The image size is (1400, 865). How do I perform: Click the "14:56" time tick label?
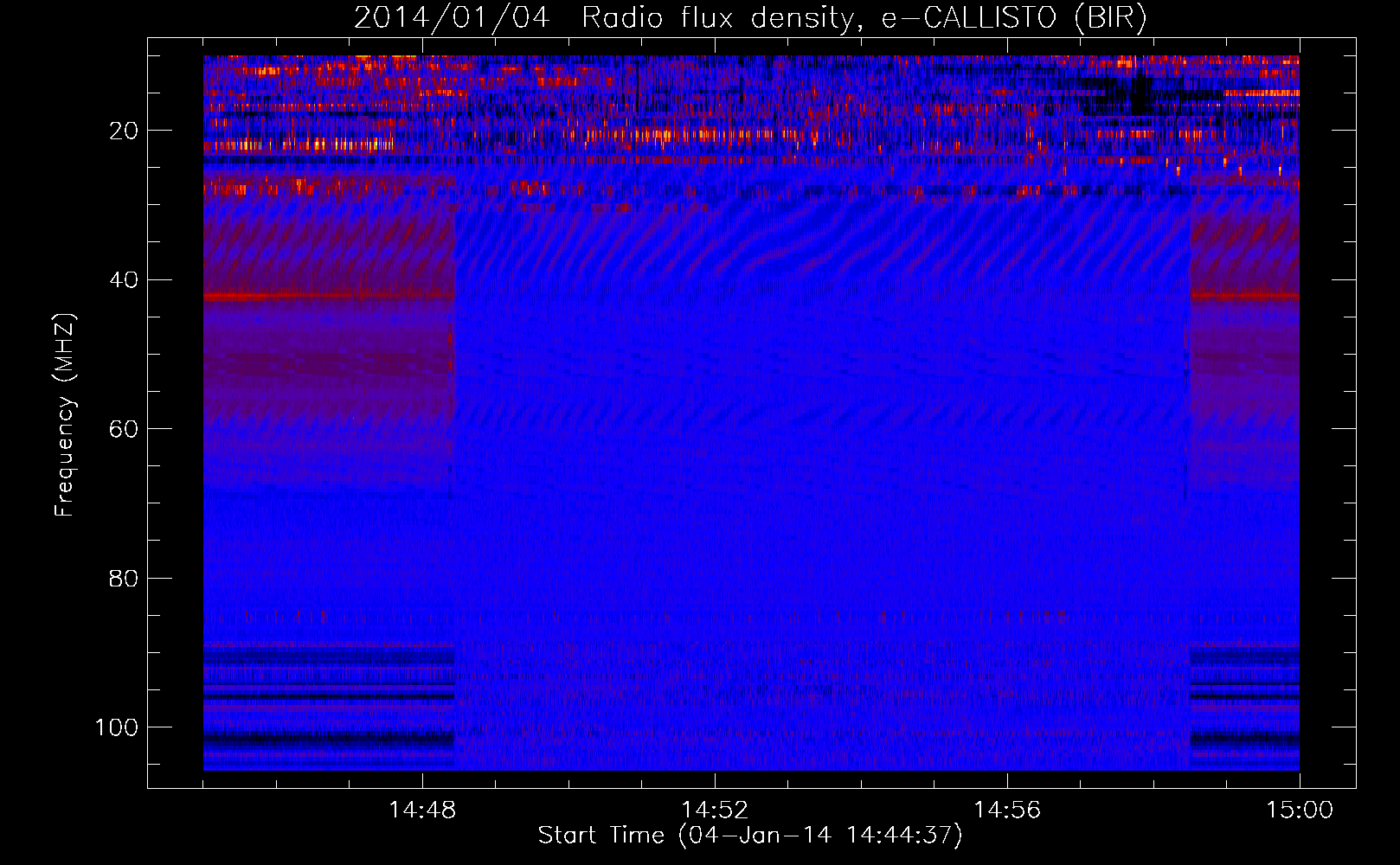point(1007,811)
